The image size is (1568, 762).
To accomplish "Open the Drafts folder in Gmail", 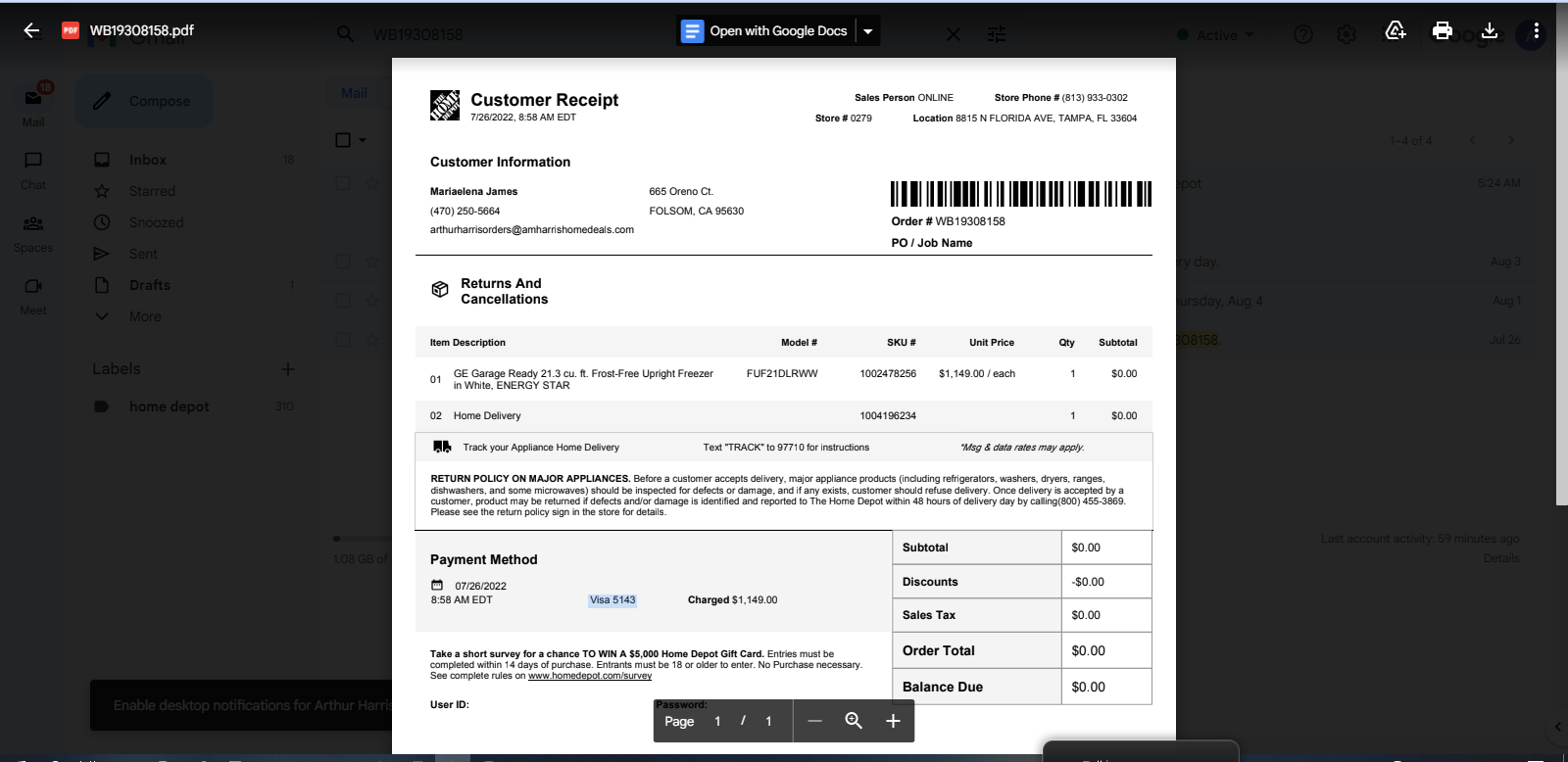I will (149, 285).
